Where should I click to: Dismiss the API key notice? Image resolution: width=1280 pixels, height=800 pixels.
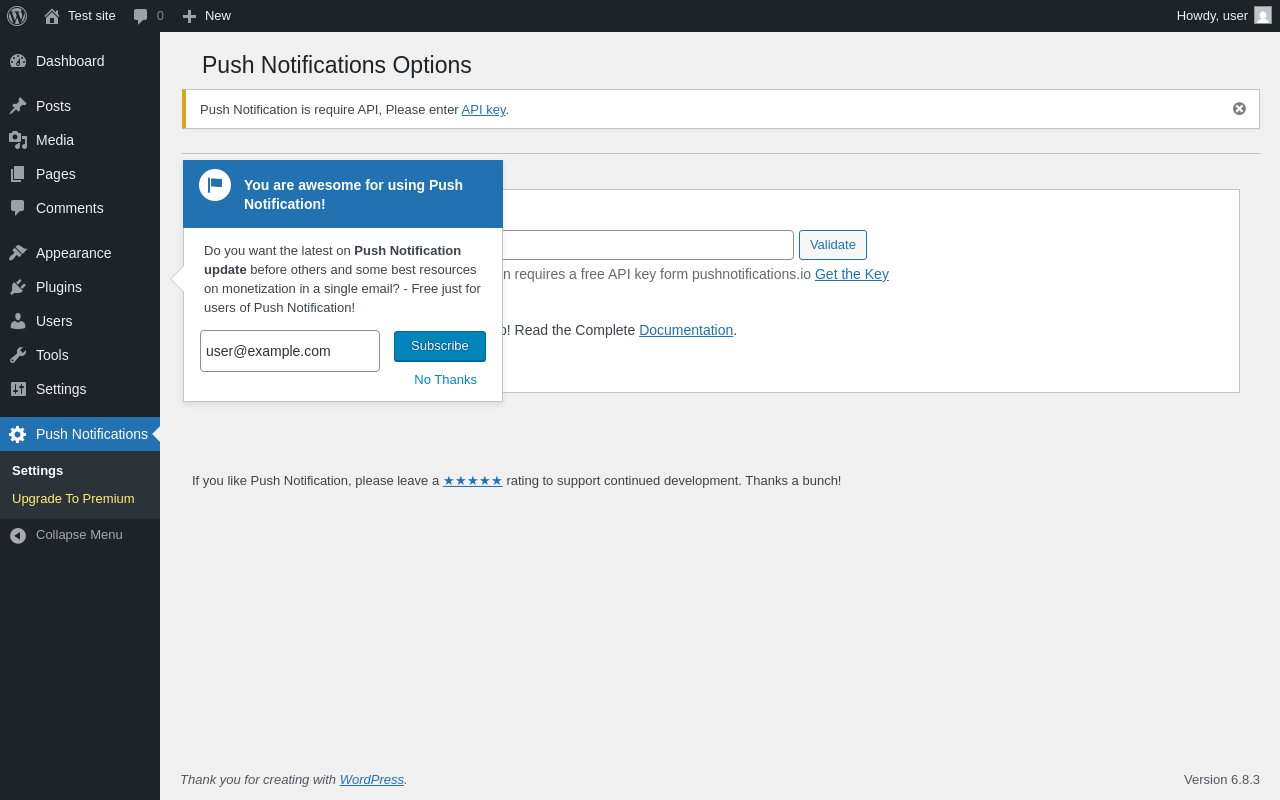[x=1239, y=109]
